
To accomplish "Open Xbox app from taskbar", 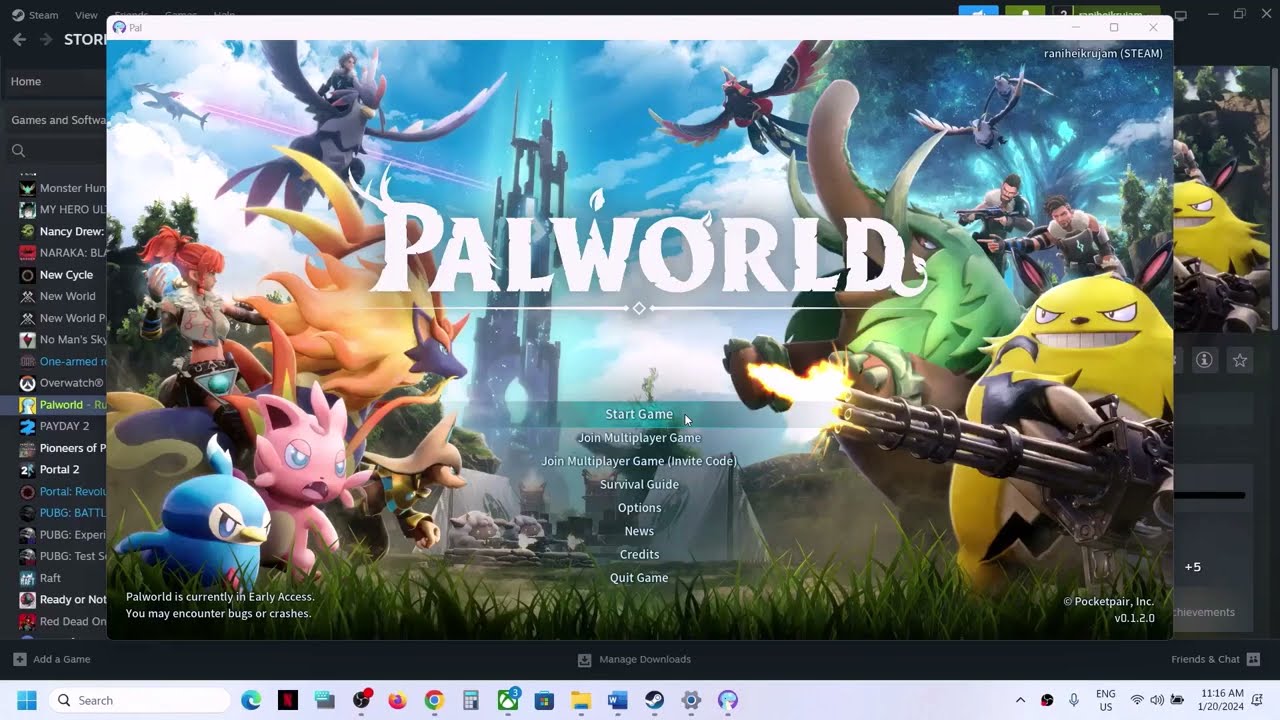I will [508, 700].
